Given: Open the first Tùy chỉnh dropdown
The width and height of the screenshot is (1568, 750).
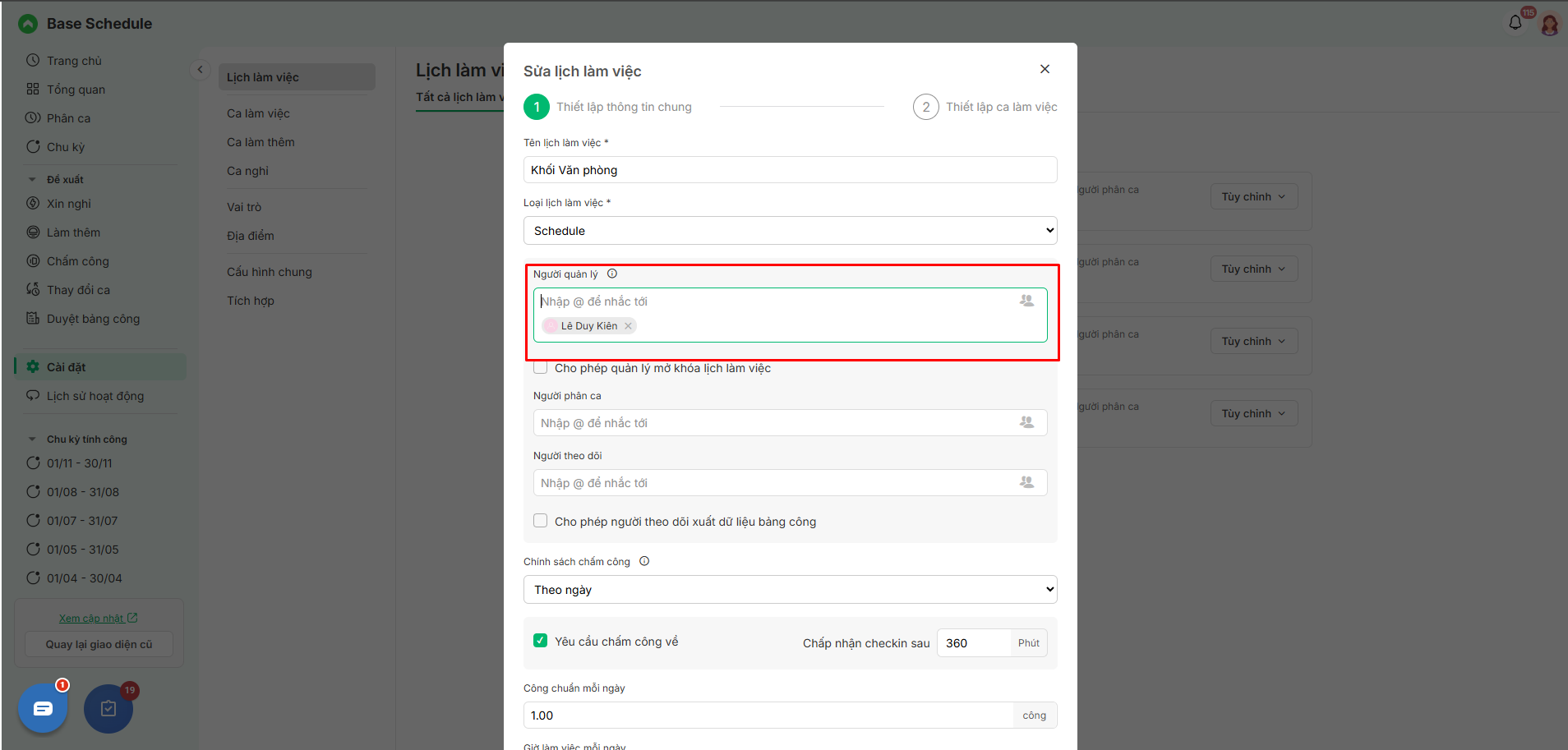Looking at the screenshot, I should (x=1253, y=196).
